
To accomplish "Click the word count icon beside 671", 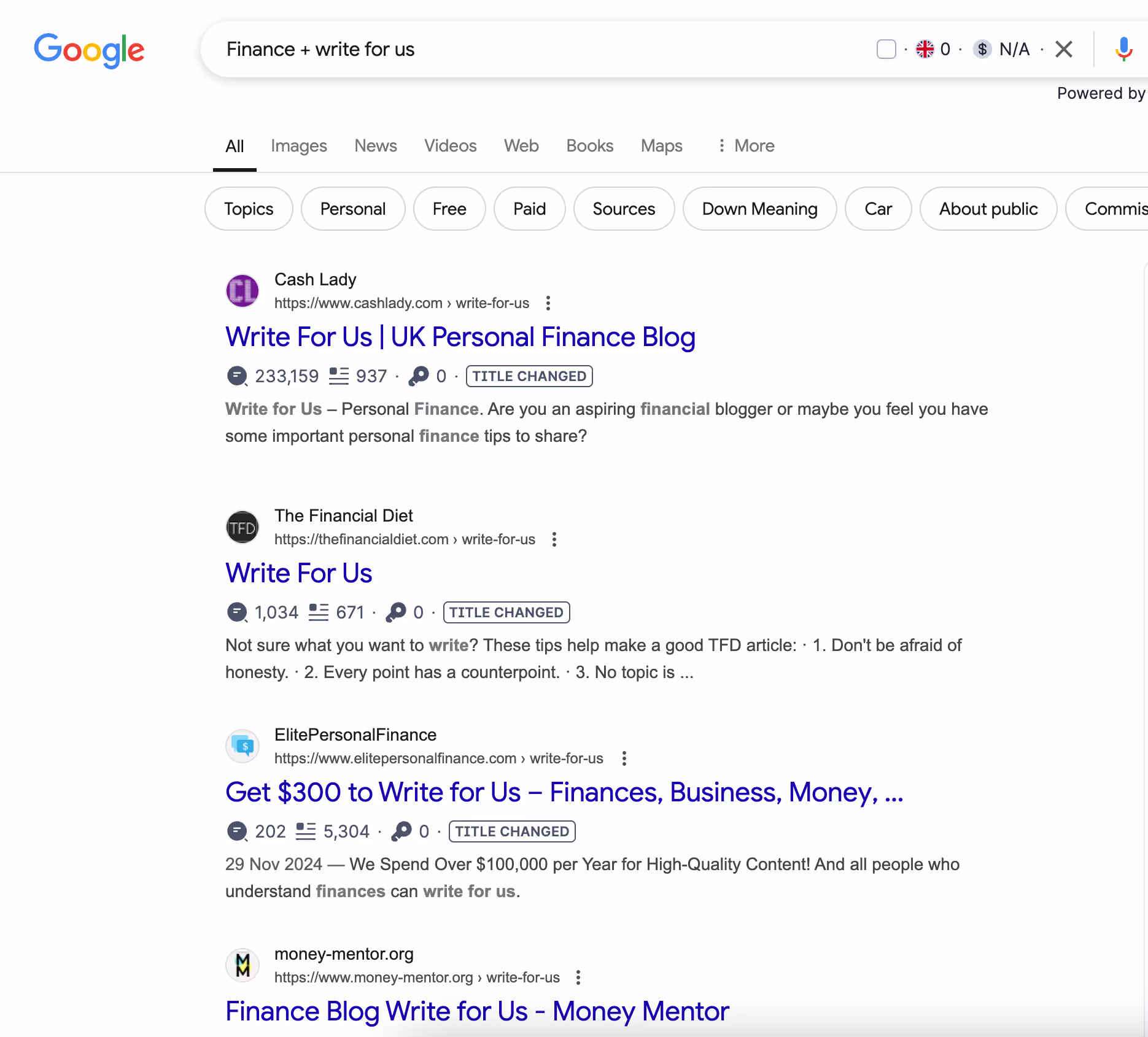I will [x=319, y=612].
